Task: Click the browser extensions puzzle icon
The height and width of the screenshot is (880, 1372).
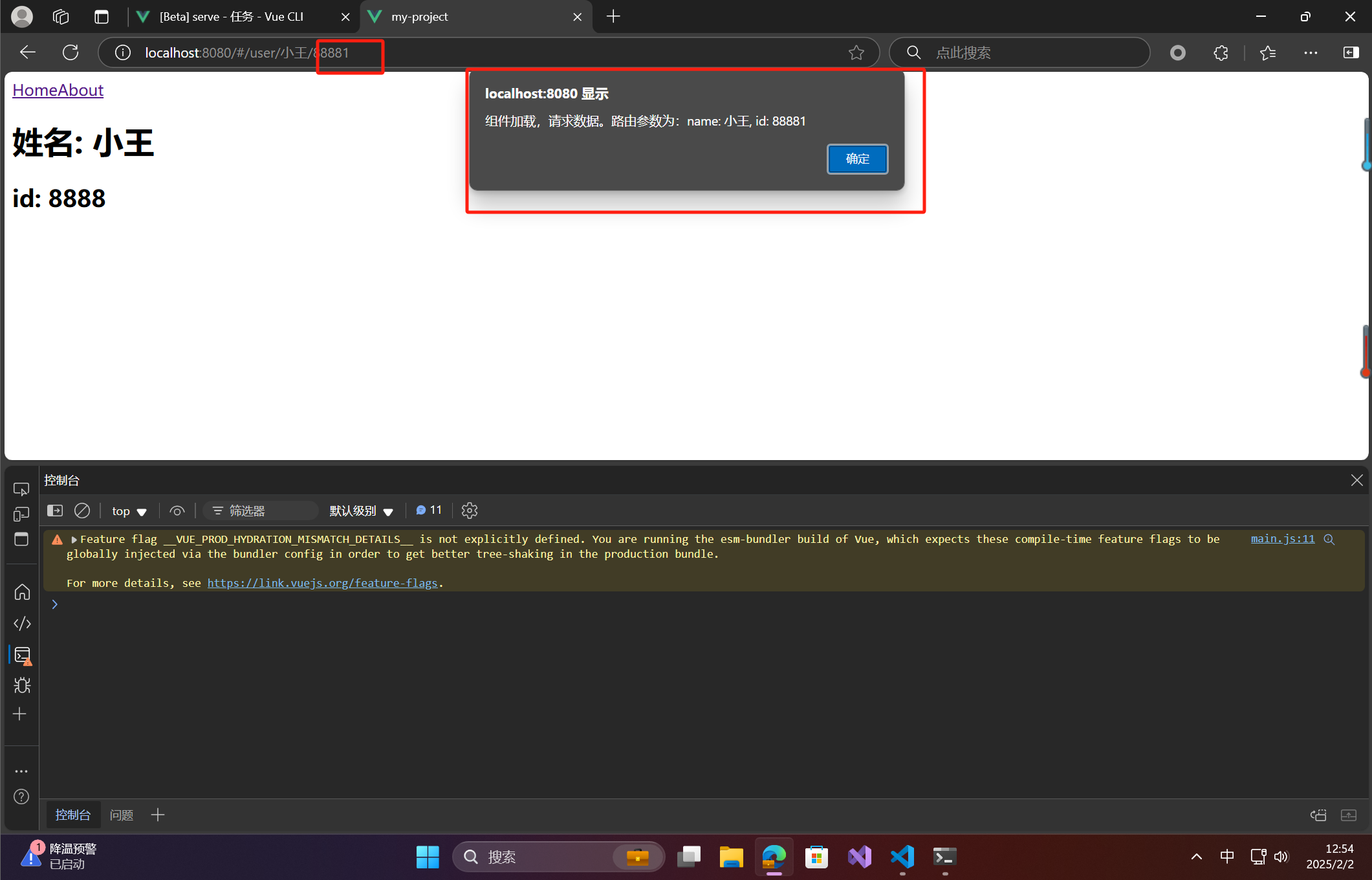Action: coord(1221,52)
